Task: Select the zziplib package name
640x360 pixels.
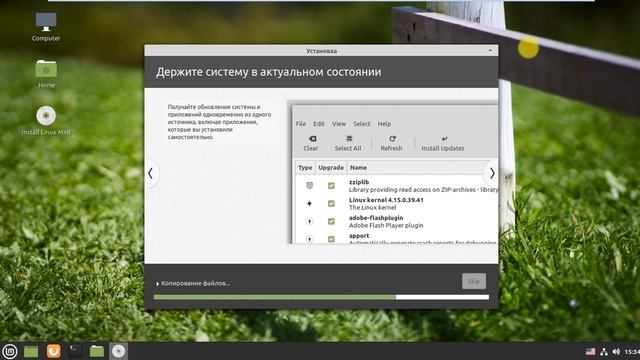Action: (359, 182)
